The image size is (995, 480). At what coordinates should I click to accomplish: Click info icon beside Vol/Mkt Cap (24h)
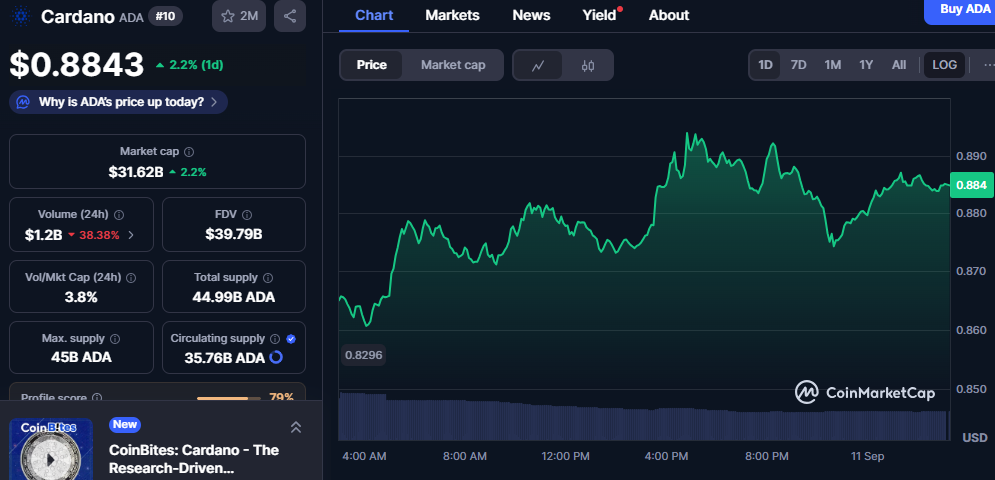point(131,277)
